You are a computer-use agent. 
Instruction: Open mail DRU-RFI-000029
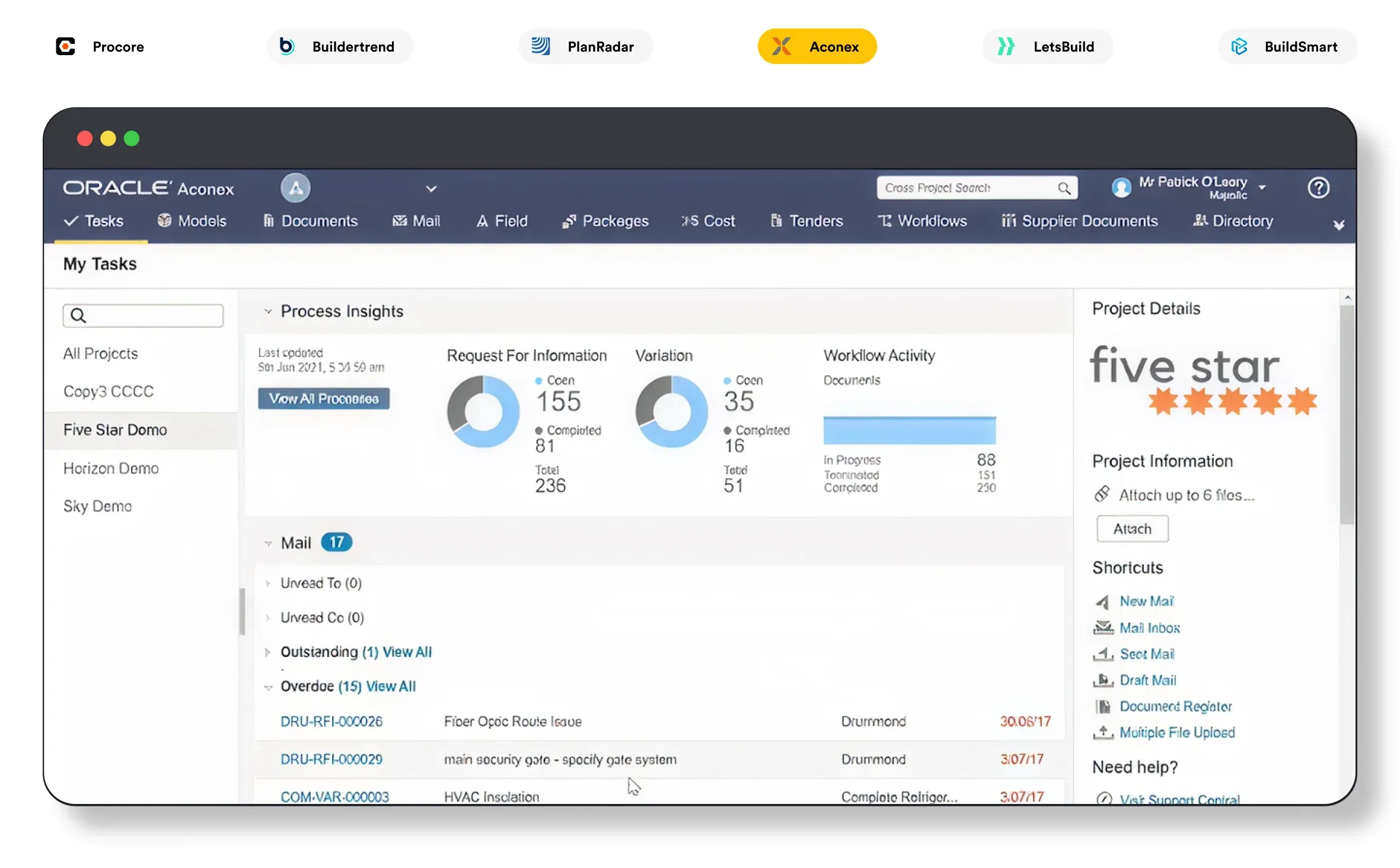331,759
